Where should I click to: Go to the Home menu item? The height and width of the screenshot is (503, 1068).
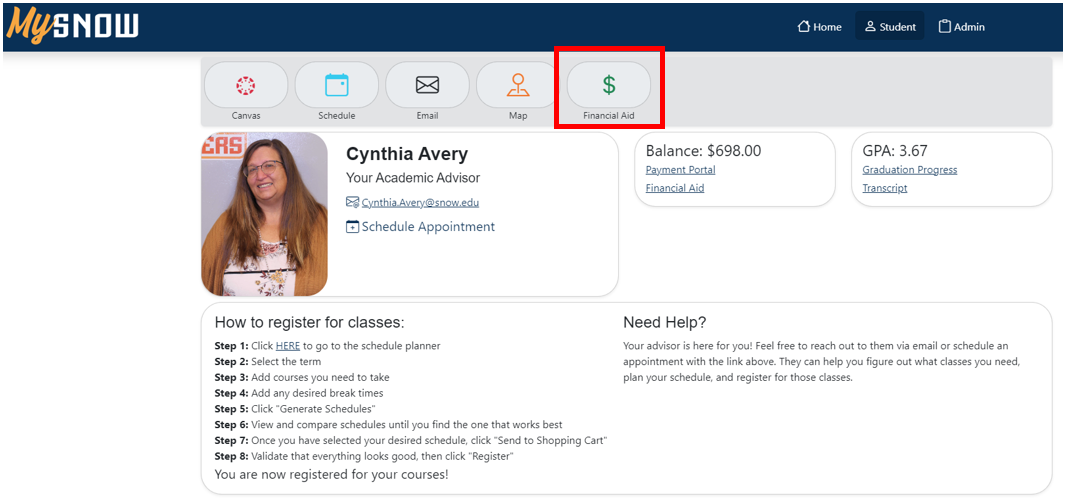[x=827, y=27]
